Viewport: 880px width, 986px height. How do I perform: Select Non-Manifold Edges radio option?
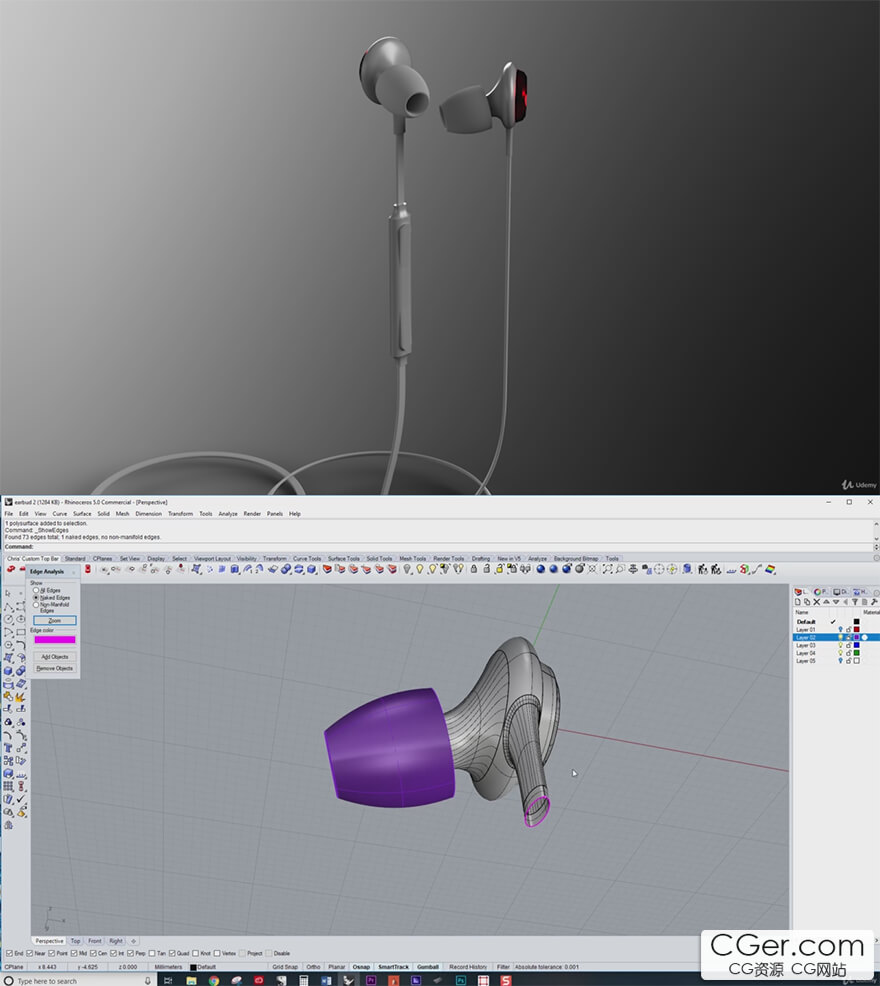(x=37, y=604)
